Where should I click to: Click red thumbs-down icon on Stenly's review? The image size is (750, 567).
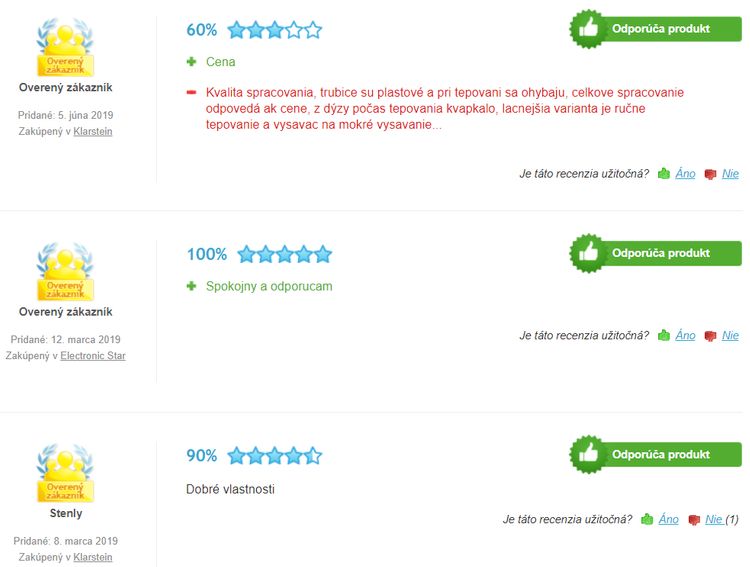694,520
